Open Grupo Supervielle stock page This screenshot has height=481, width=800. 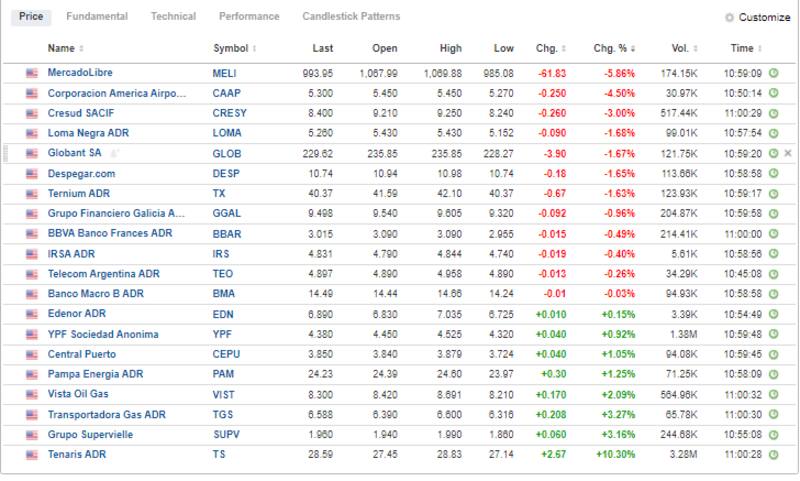90,434
